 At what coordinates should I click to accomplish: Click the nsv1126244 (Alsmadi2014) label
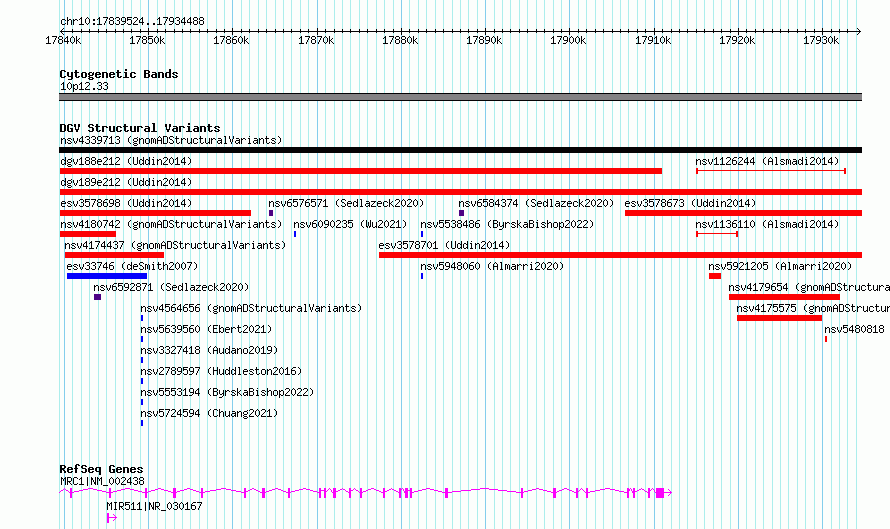pyautogui.click(x=767, y=161)
